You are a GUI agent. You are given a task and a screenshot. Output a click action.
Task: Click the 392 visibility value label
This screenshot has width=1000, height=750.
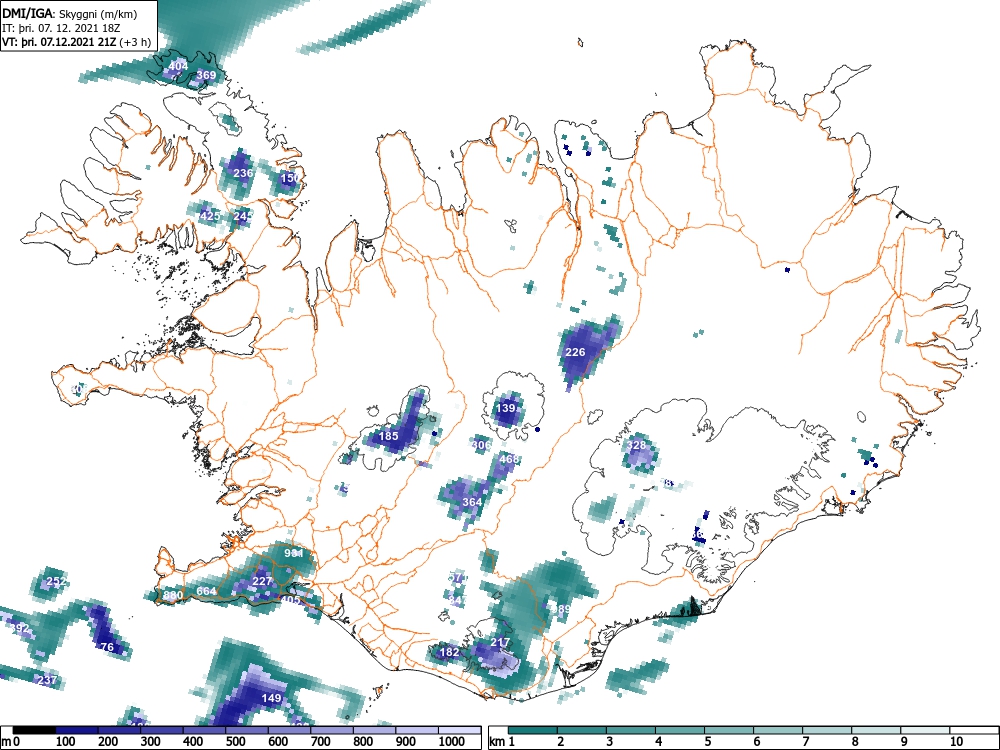(x=20, y=628)
